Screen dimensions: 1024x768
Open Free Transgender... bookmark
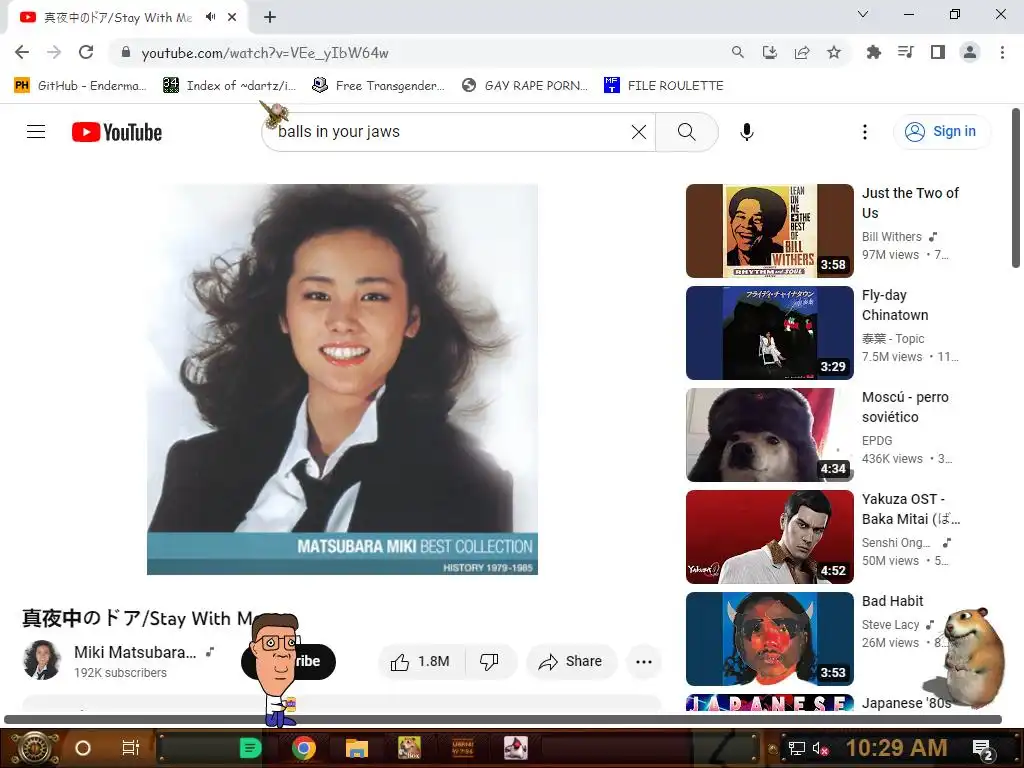click(379, 86)
